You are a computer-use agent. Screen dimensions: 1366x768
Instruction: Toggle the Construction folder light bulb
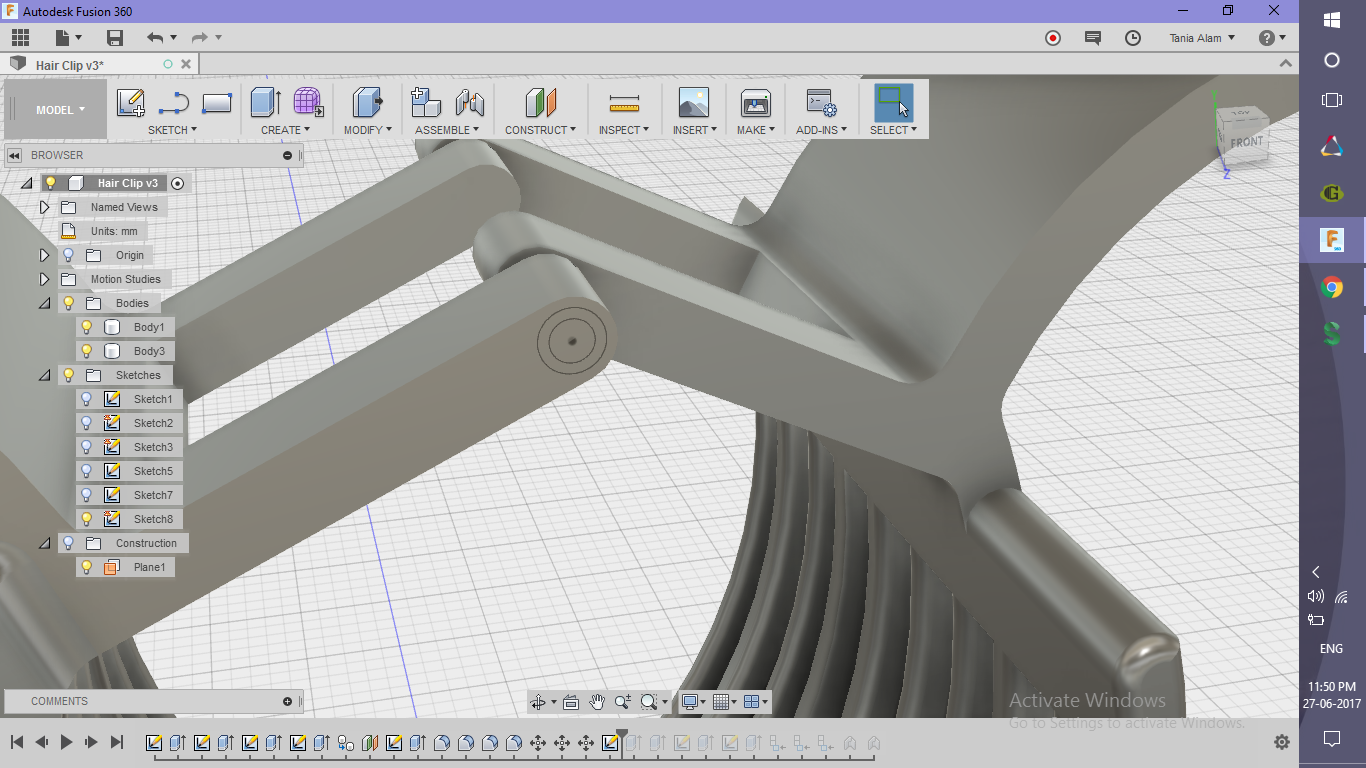pyautogui.click(x=69, y=543)
